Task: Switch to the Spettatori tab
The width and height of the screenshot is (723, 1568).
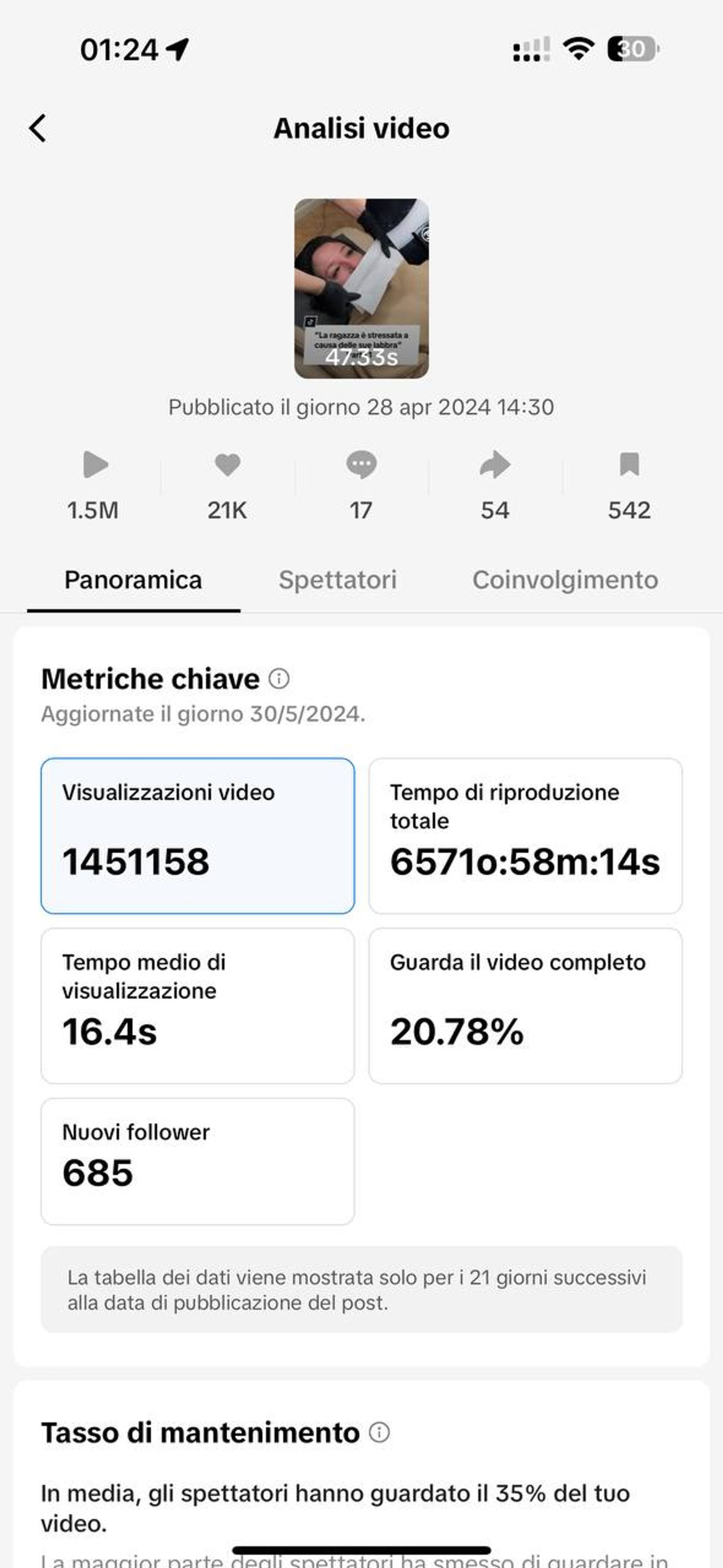Action: pos(338,580)
